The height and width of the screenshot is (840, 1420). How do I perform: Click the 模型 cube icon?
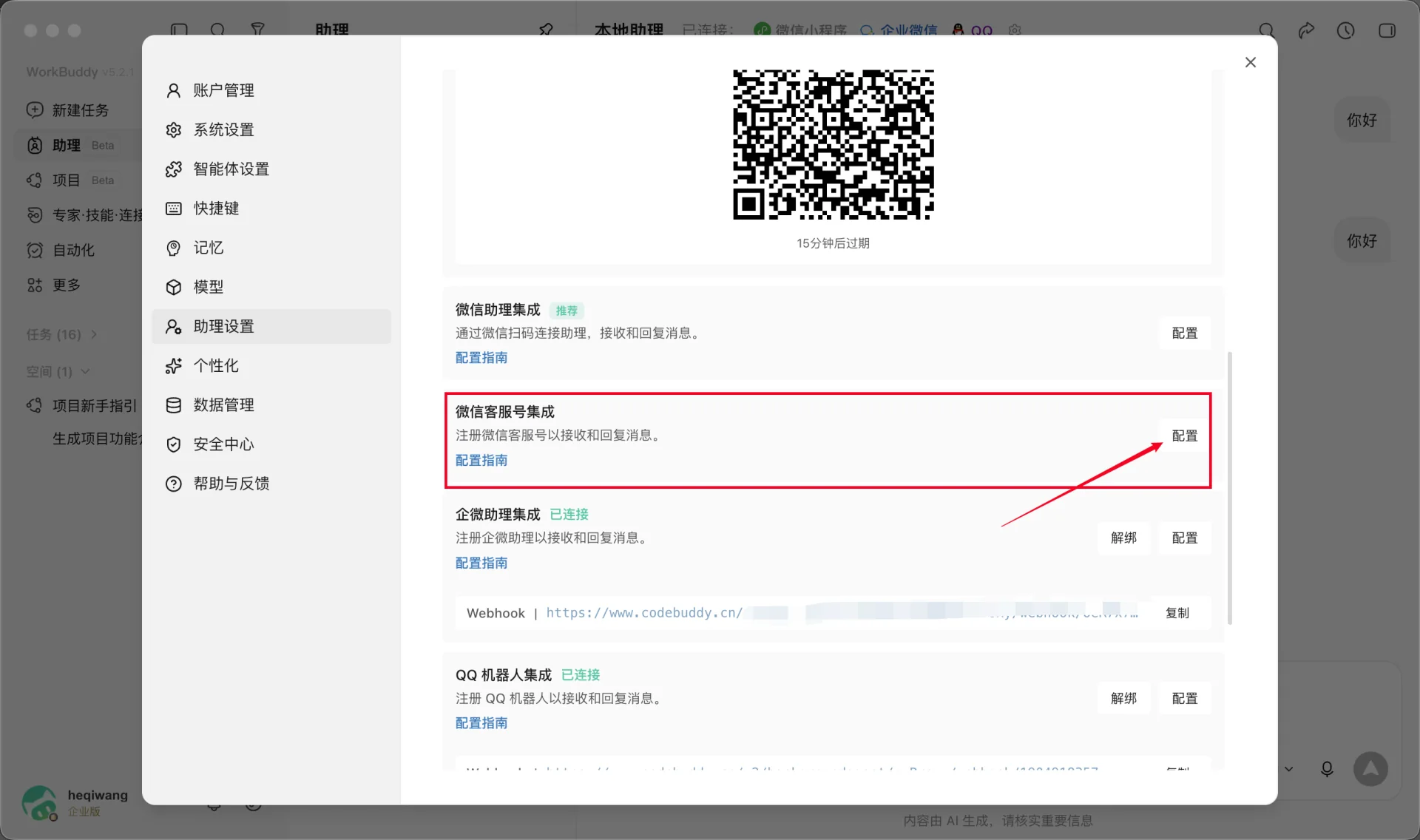click(x=173, y=287)
